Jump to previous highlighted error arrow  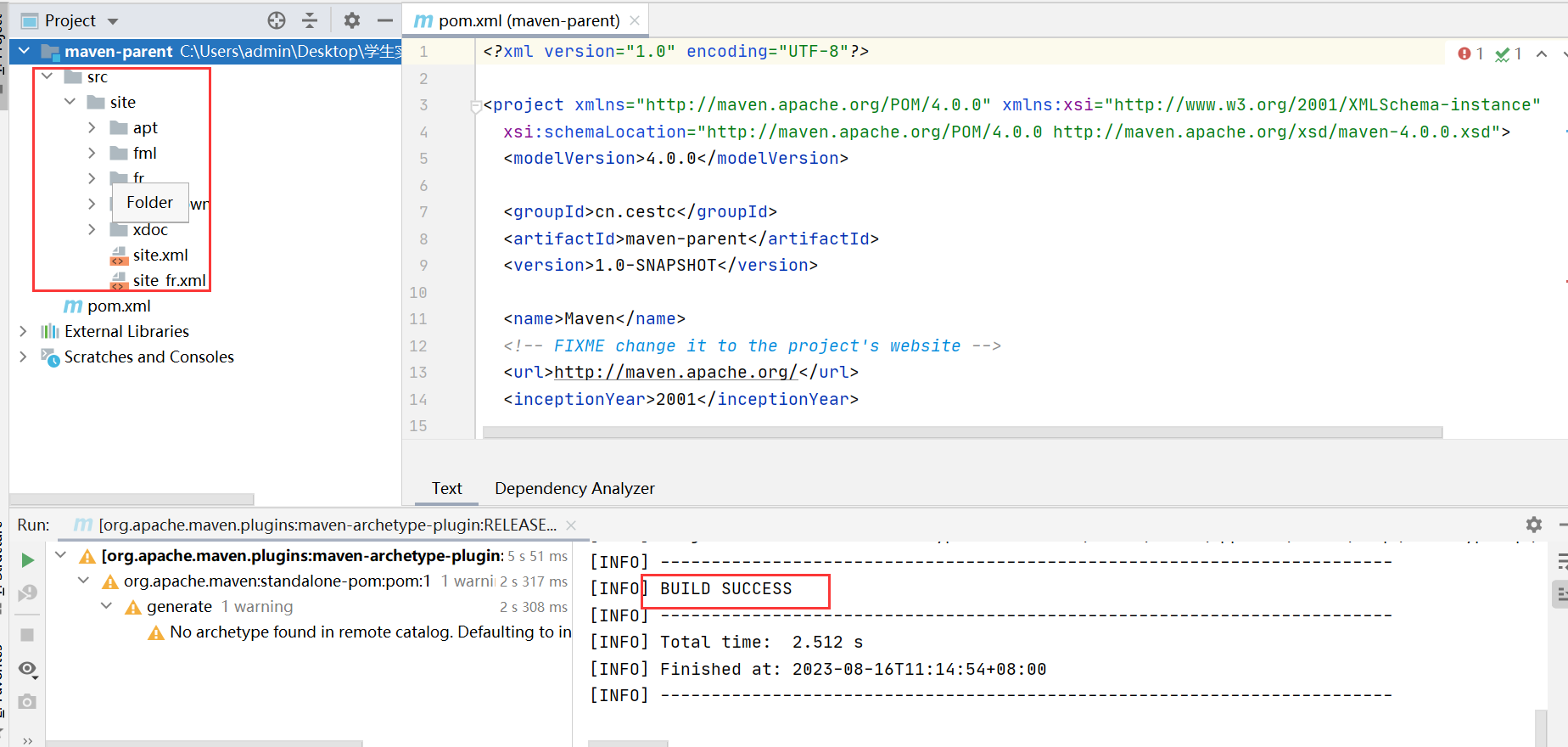(x=1542, y=53)
